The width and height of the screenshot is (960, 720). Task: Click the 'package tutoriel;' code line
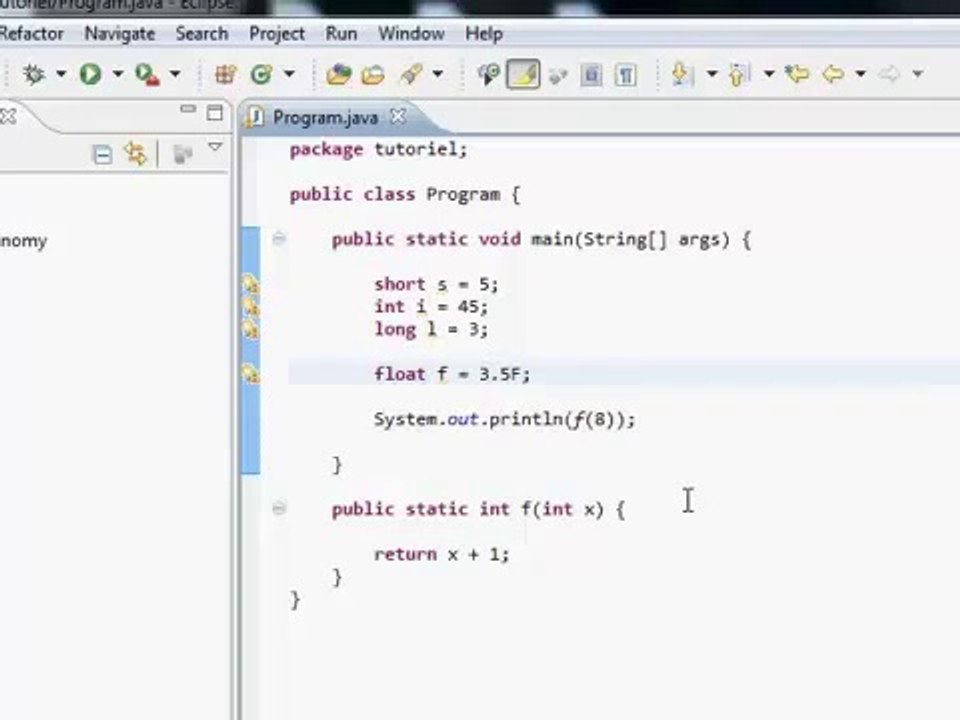[x=378, y=149]
